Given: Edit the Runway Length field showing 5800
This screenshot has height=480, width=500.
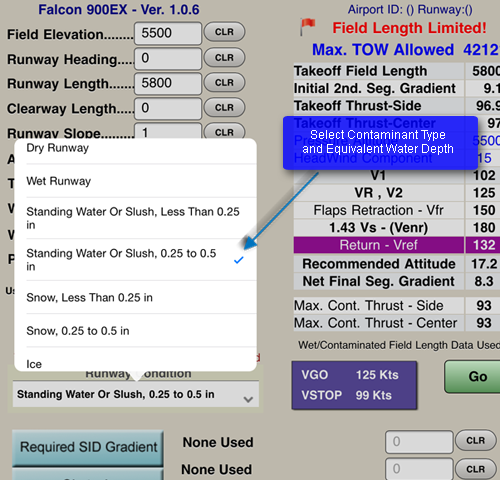Looking at the screenshot, I should (168, 83).
